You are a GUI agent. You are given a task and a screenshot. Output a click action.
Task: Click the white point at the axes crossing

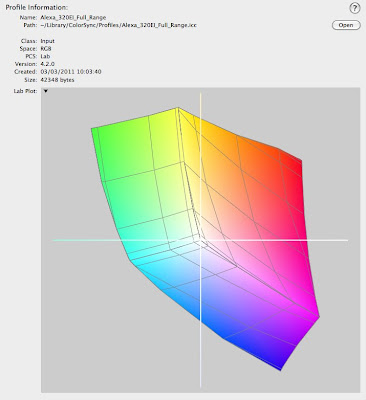click(x=200, y=240)
